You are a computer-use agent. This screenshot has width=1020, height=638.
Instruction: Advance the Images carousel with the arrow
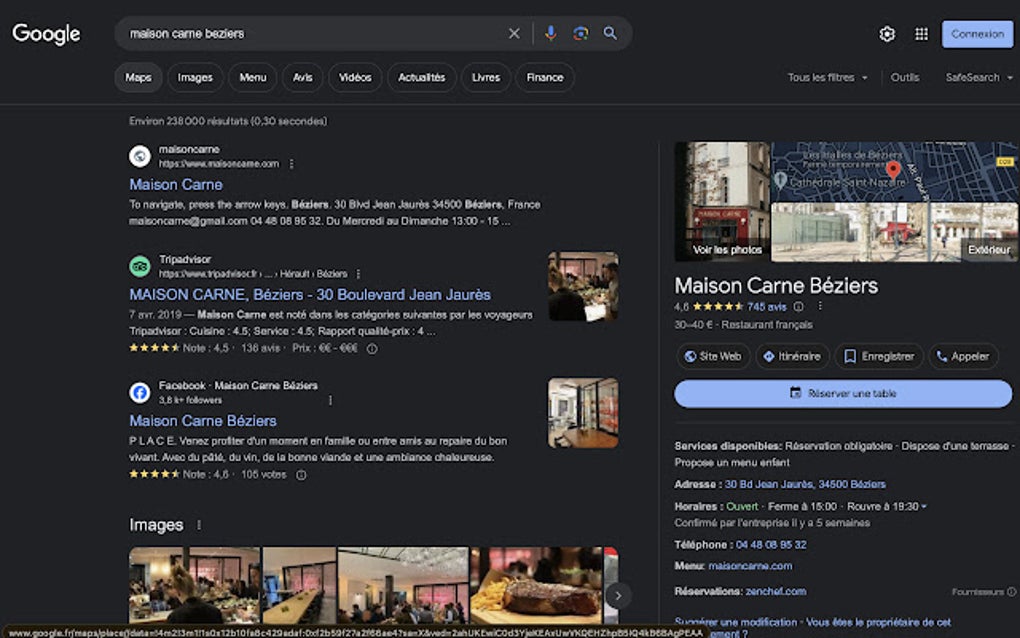tap(617, 594)
